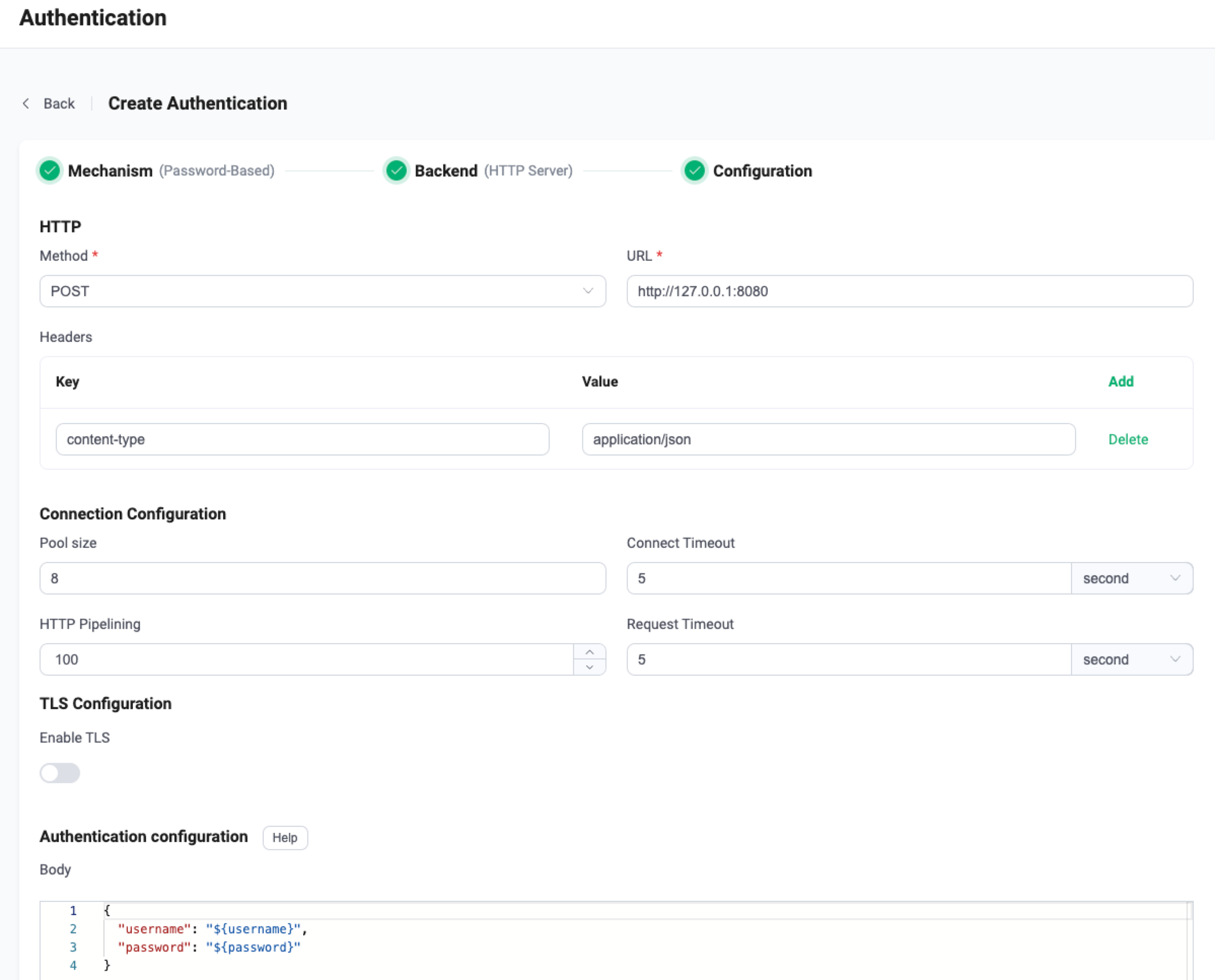This screenshot has height=980, width=1215.
Task: Decrement HTTP Pipelining with the down arrow
Action: (590, 668)
